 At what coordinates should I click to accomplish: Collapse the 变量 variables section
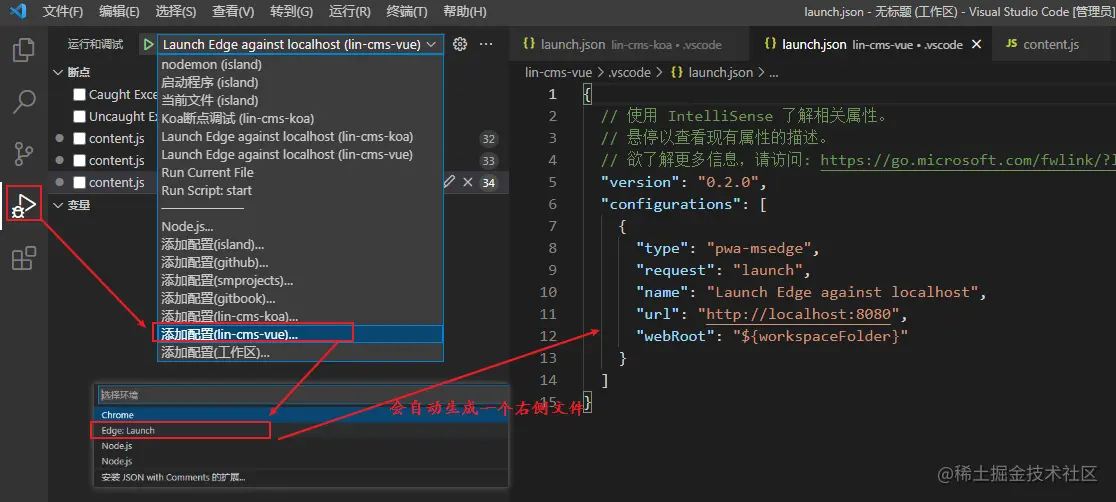(58, 205)
